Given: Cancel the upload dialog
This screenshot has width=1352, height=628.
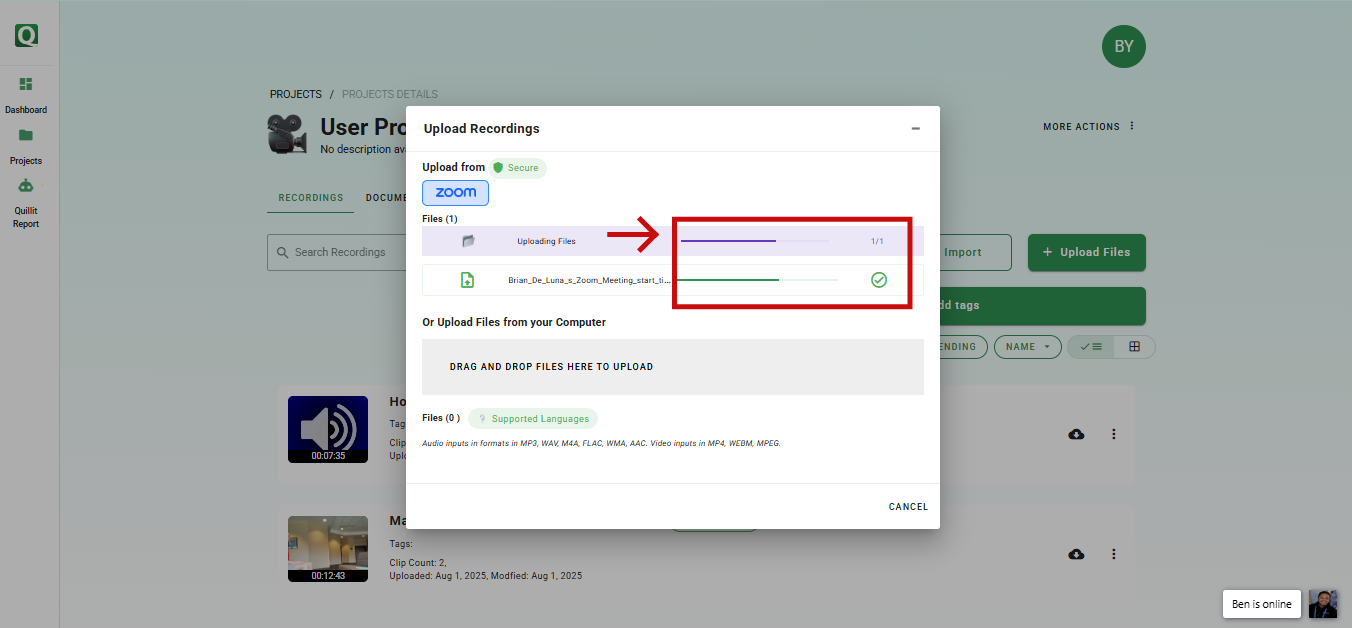Looking at the screenshot, I should click(x=908, y=507).
